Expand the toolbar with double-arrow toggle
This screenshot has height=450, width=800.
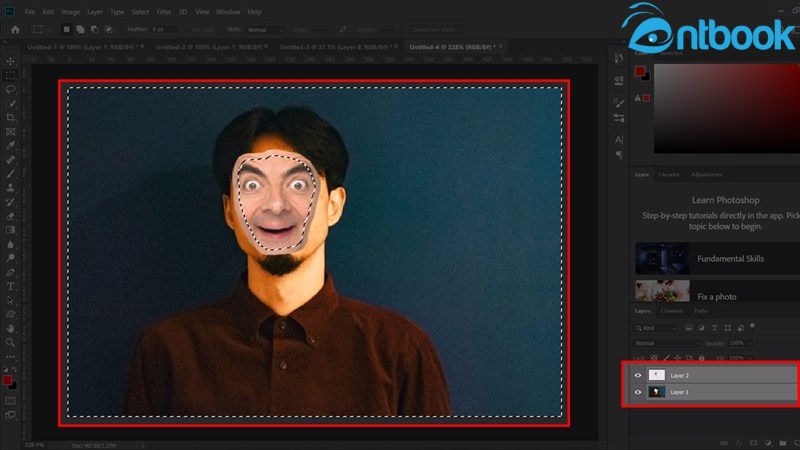tap(5, 42)
